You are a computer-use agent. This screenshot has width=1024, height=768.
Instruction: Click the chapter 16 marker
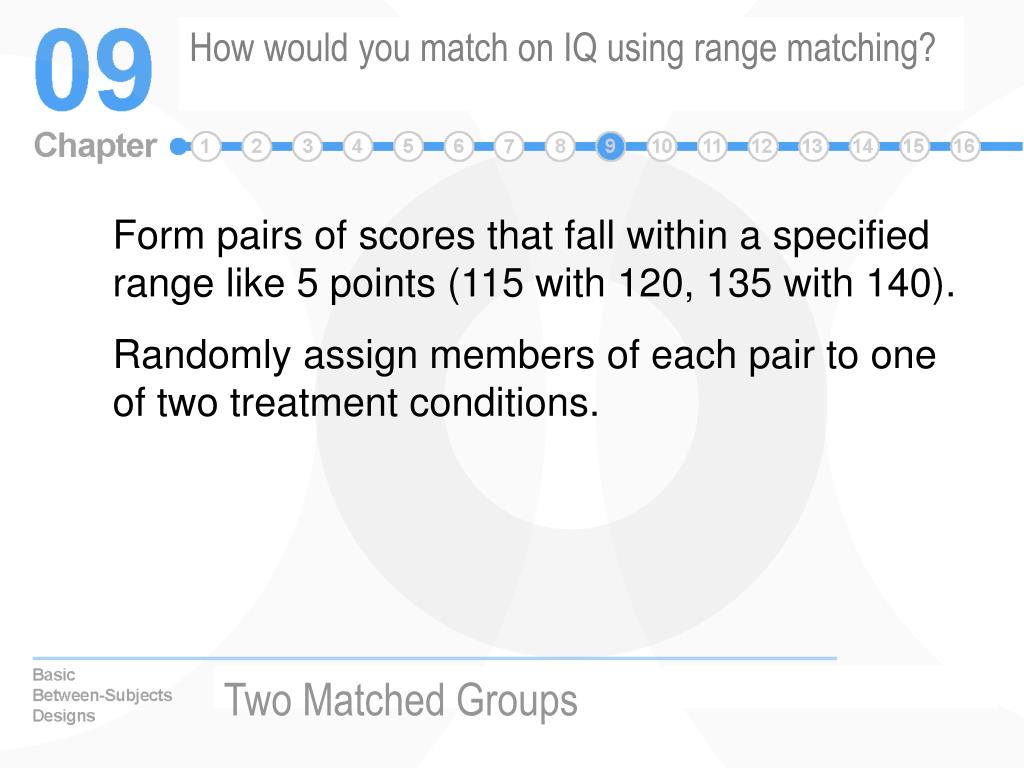tap(965, 146)
